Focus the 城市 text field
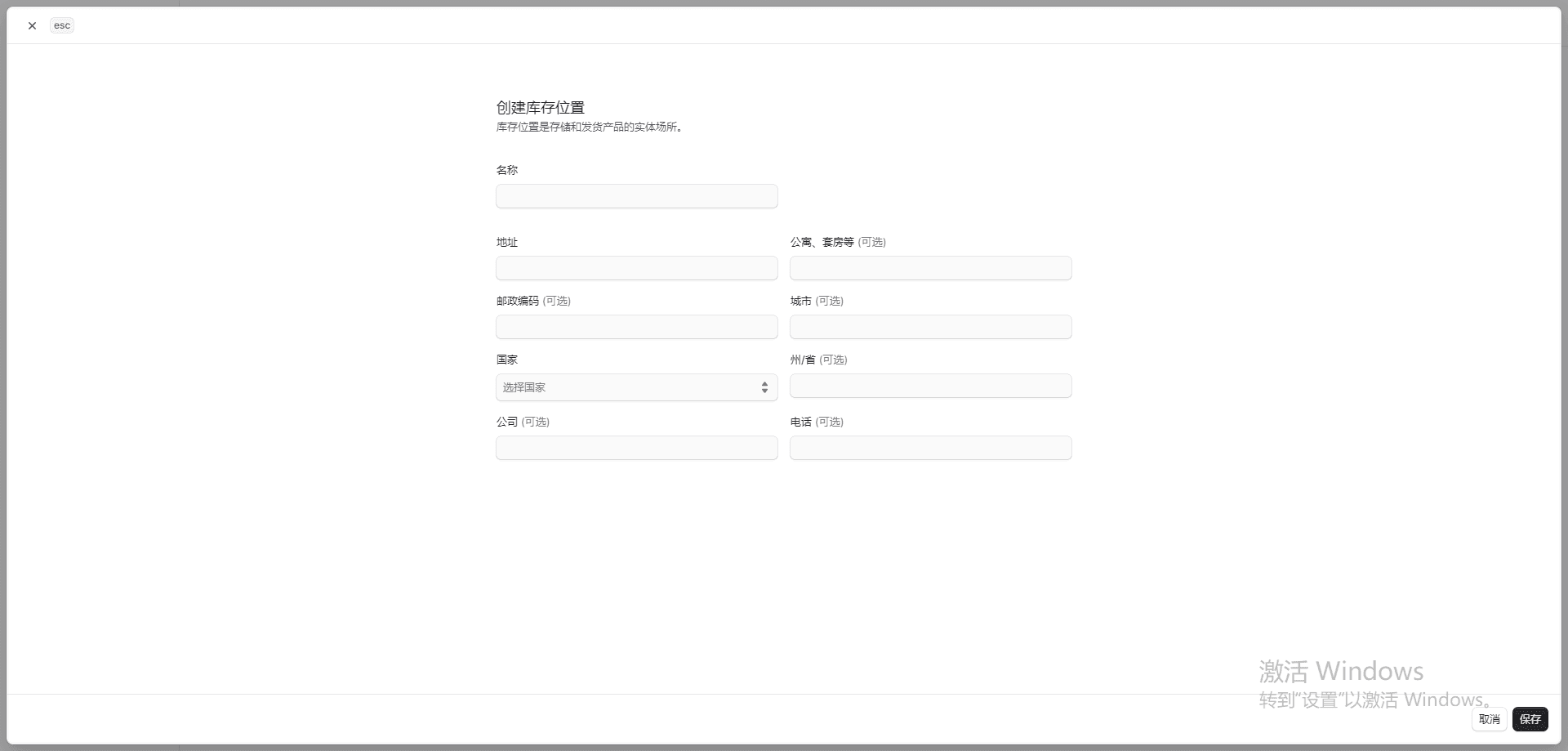Viewport: 1568px width, 751px height. pyautogui.click(x=930, y=327)
